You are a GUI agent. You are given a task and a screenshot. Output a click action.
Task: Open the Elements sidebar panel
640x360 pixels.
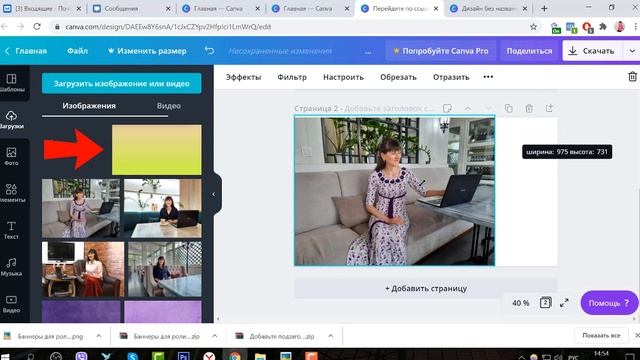point(12,193)
